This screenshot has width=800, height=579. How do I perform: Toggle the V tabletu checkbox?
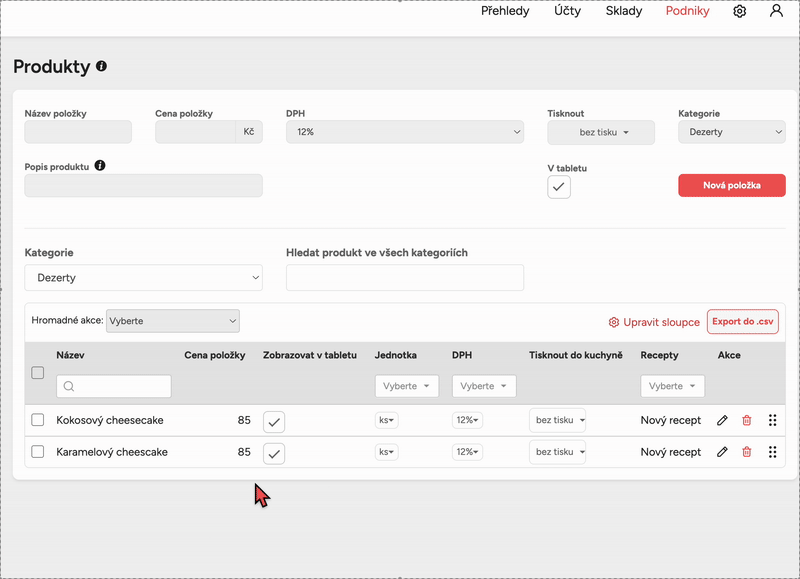(x=559, y=187)
